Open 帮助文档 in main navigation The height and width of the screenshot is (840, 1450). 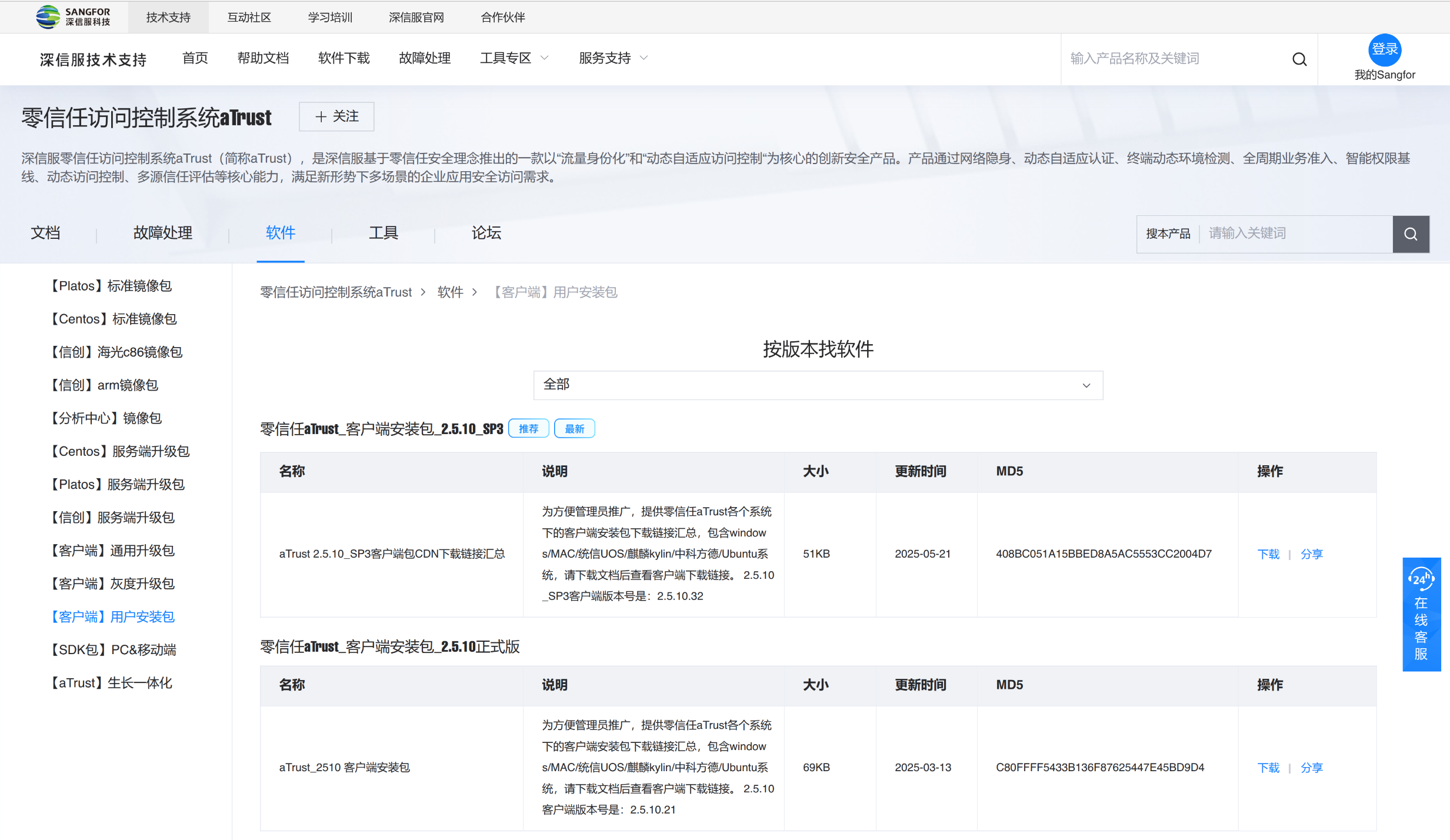click(263, 58)
